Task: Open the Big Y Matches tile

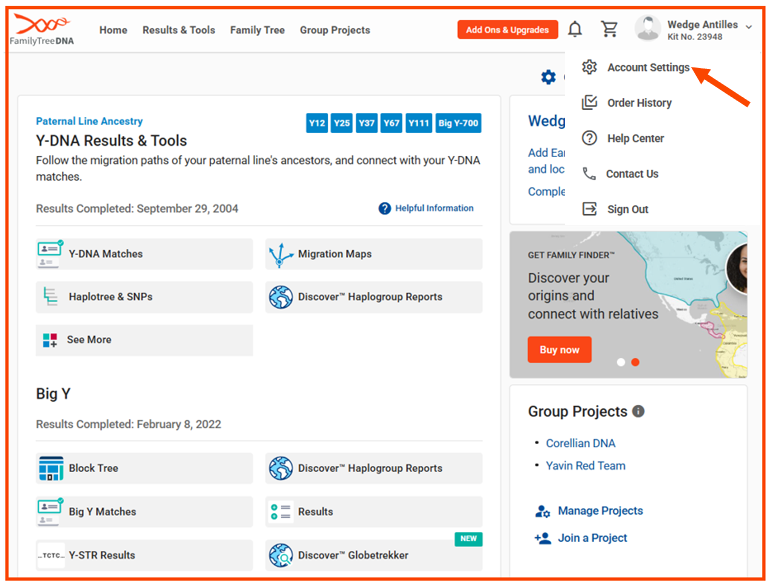Action: click(144, 512)
